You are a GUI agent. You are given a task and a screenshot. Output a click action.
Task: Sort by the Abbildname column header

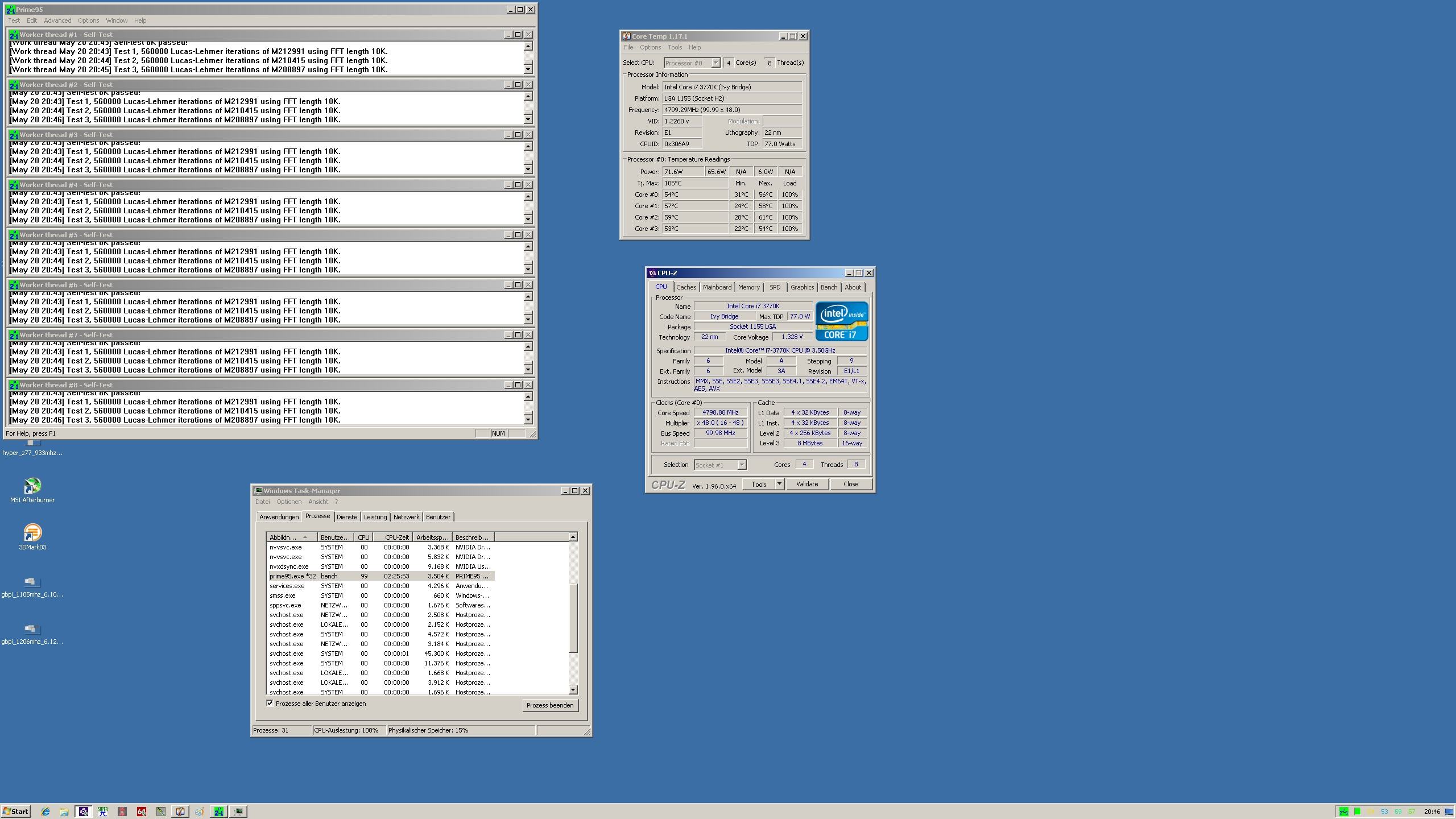click(291, 537)
